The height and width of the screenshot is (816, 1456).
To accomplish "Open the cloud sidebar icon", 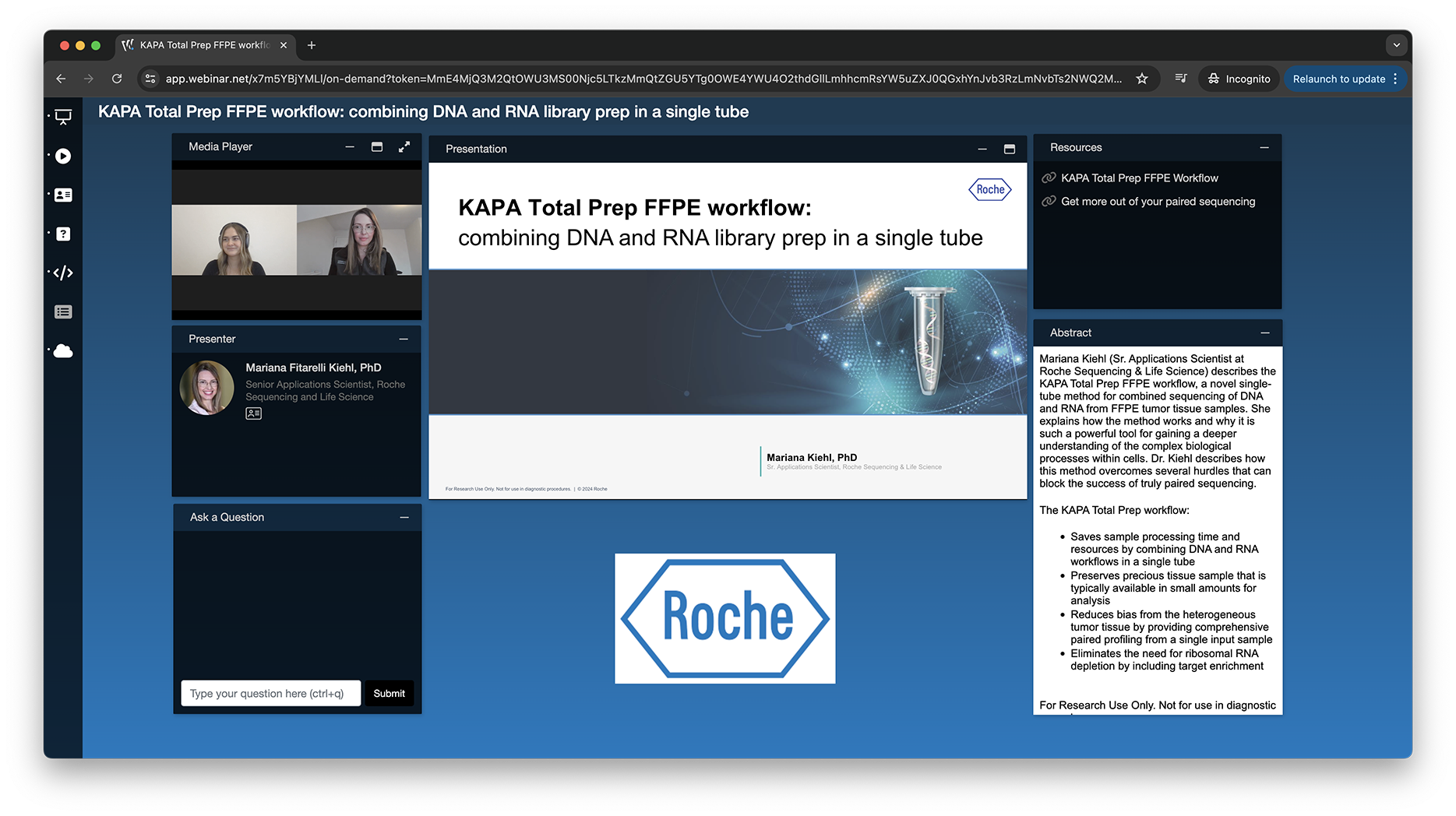I will [x=63, y=351].
